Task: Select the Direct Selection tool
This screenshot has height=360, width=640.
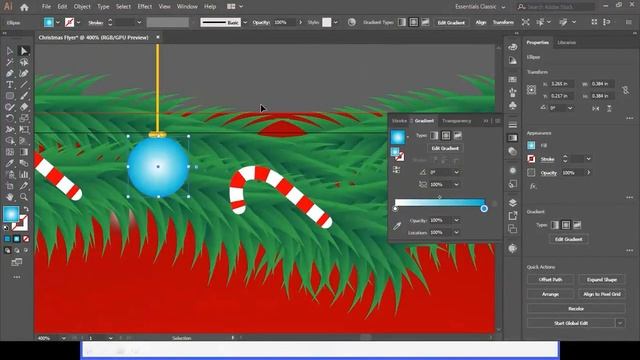Action: (x=24, y=51)
